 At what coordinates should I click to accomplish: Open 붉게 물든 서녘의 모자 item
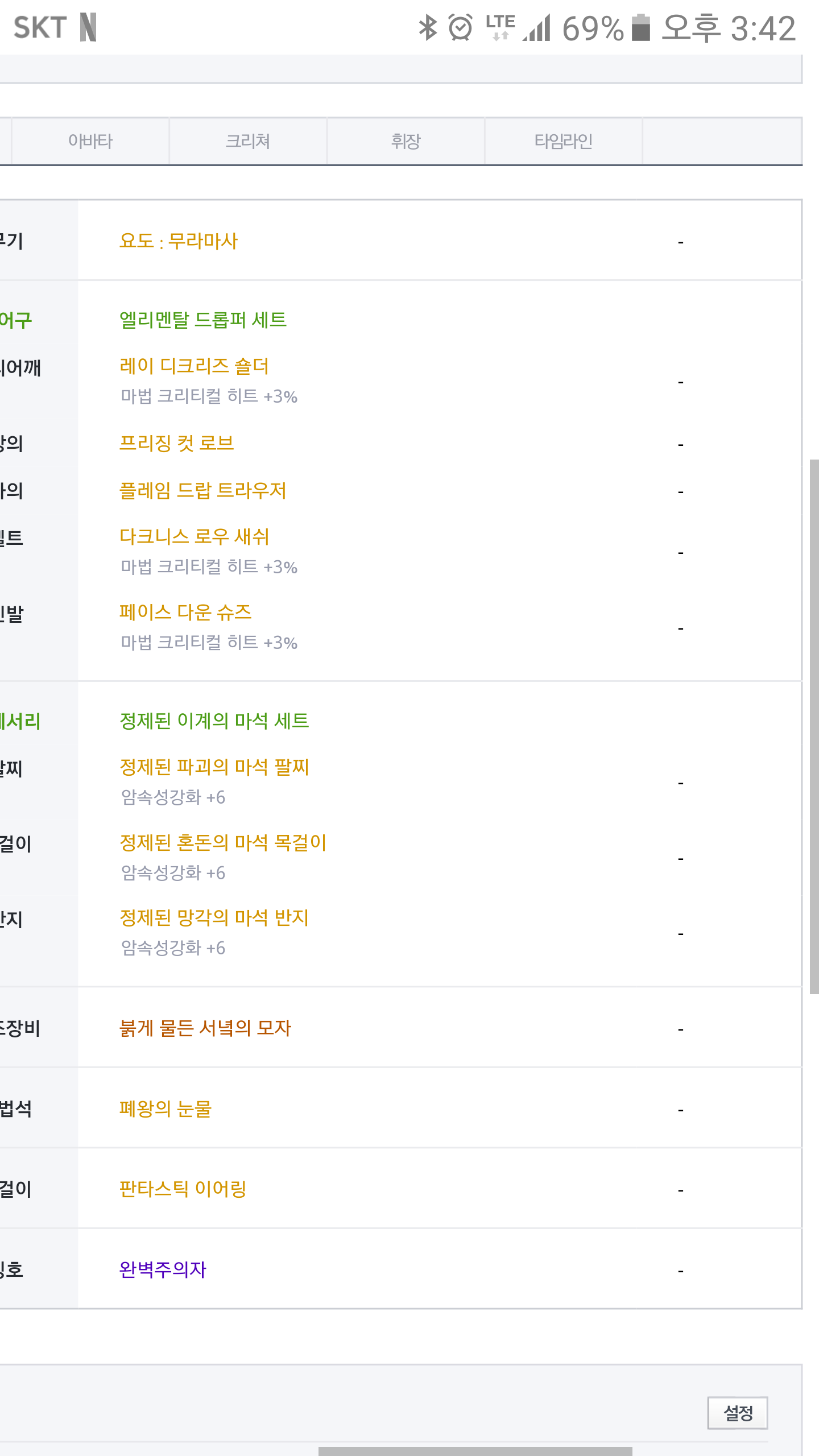[x=205, y=1028]
